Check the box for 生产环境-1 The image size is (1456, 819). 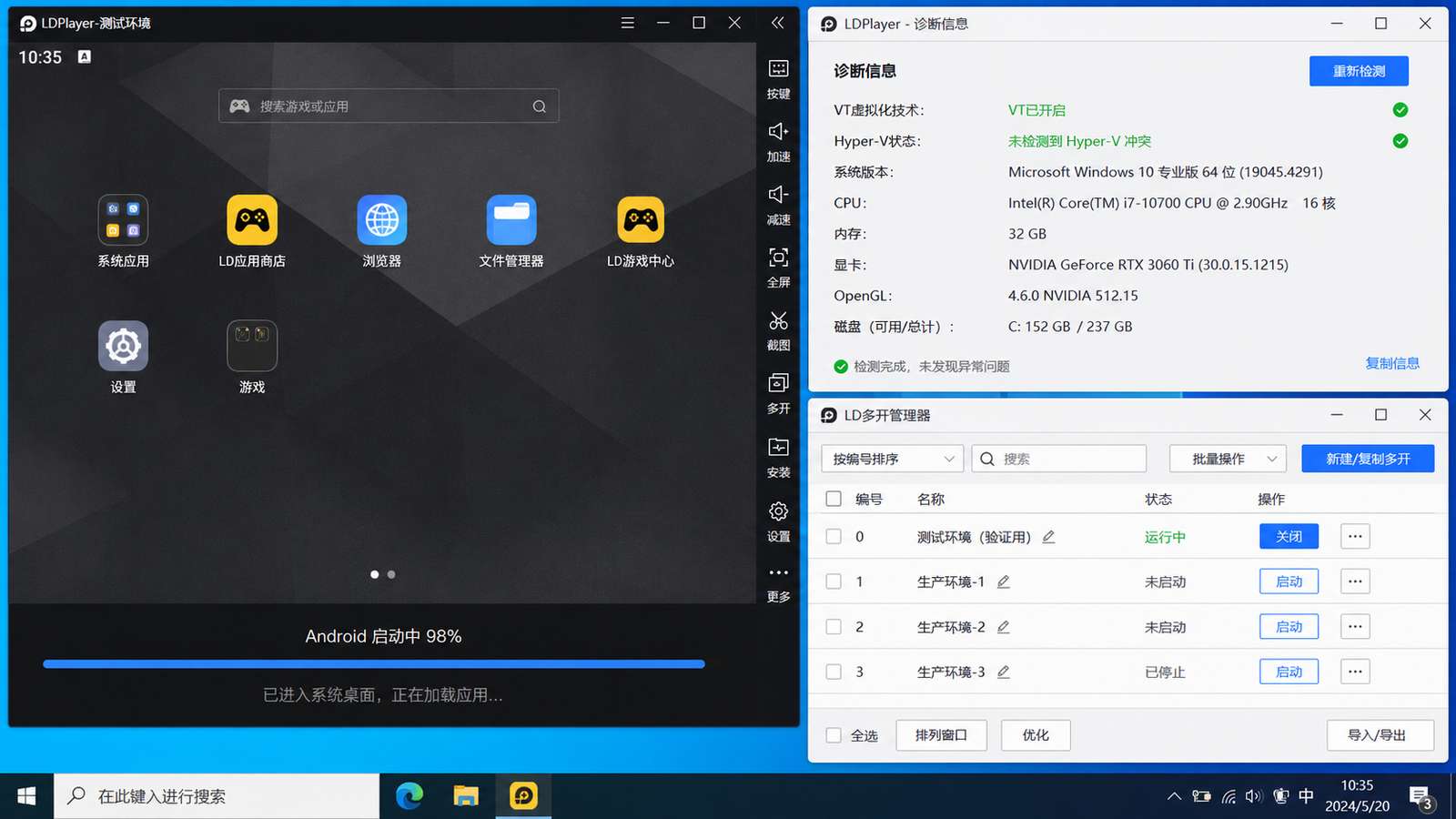click(x=834, y=581)
